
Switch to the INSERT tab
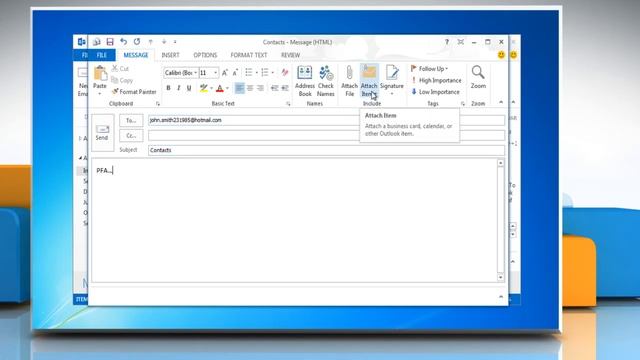170,55
